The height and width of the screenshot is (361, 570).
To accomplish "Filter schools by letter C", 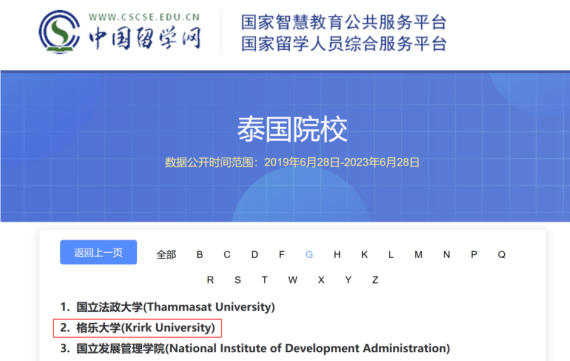I will pyautogui.click(x=227, y=254).
